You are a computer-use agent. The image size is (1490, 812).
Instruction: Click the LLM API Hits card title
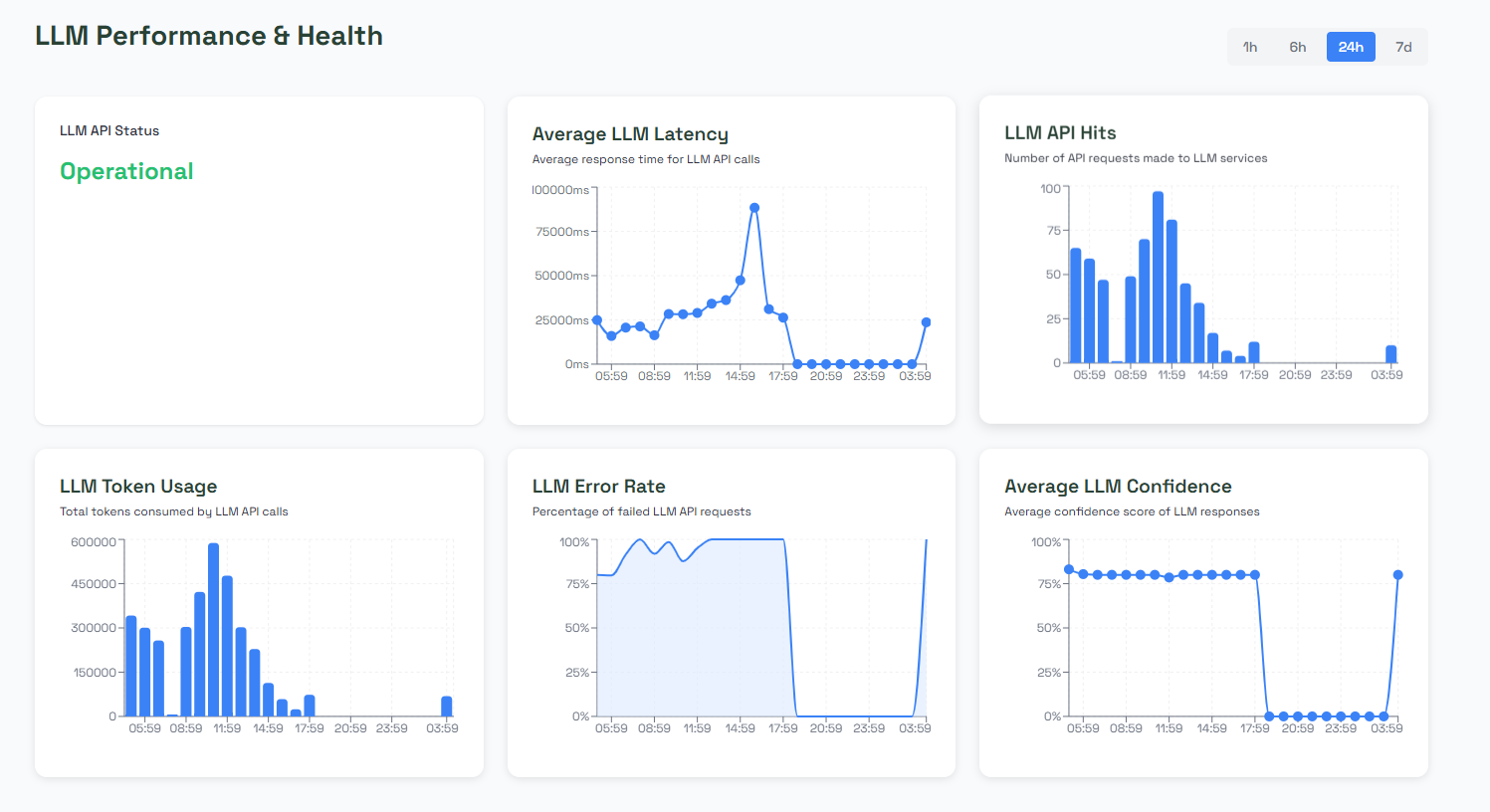click(x=1060, y=133)
